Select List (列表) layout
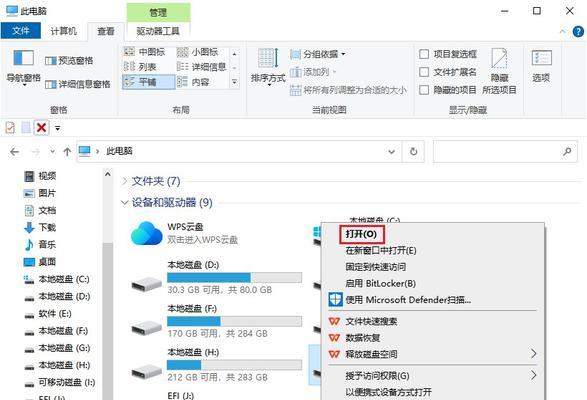Screen dimensions: 587x400 (140, 67)
